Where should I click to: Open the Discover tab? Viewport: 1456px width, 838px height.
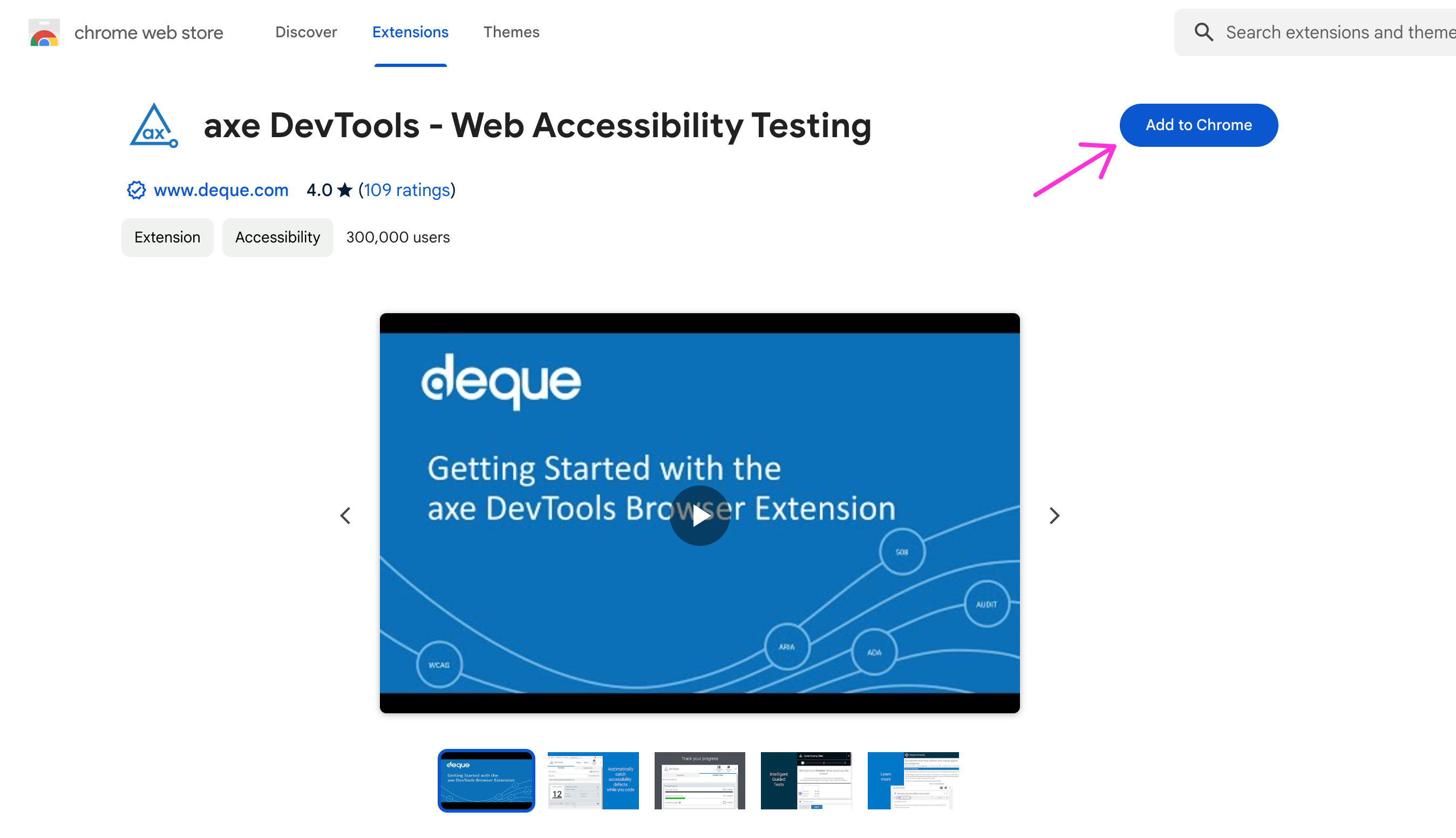click(x=306, y=32)
